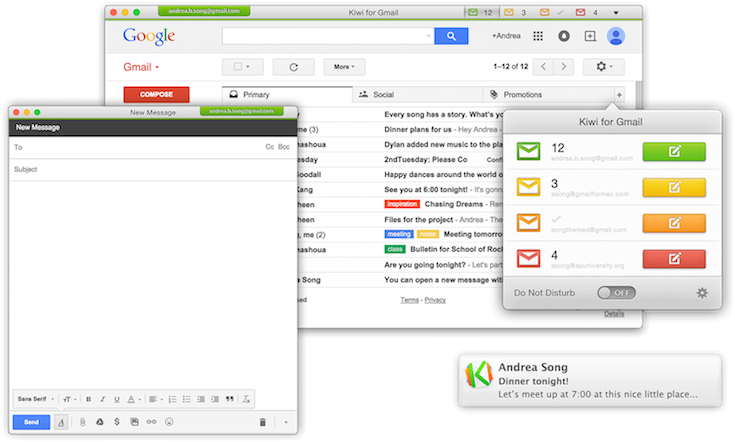Send money with the dollar icon
This screenshot has width=735, height=442.
pos(117,422)
